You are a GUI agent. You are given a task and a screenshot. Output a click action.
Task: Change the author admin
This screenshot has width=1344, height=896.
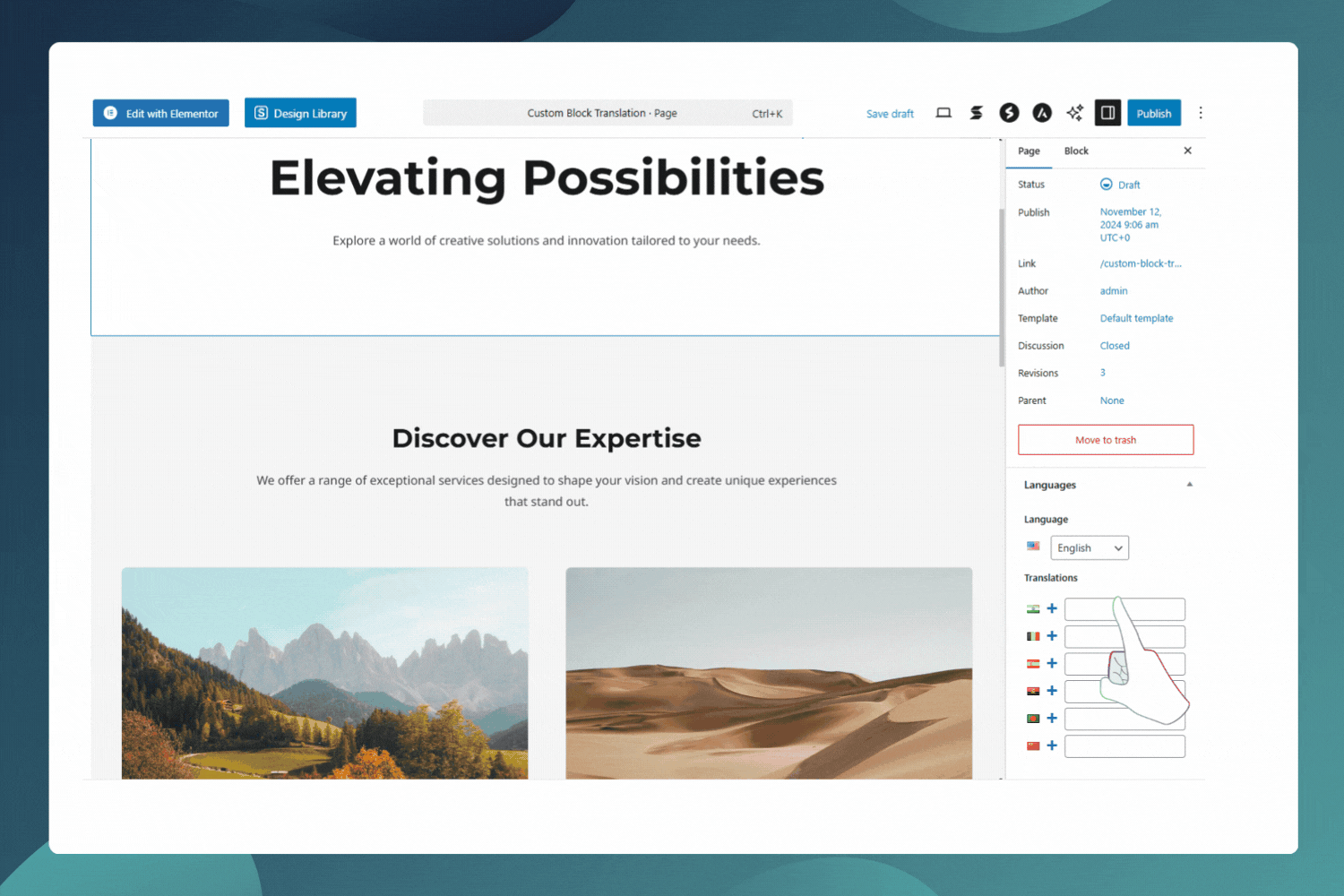(1114, 291)
